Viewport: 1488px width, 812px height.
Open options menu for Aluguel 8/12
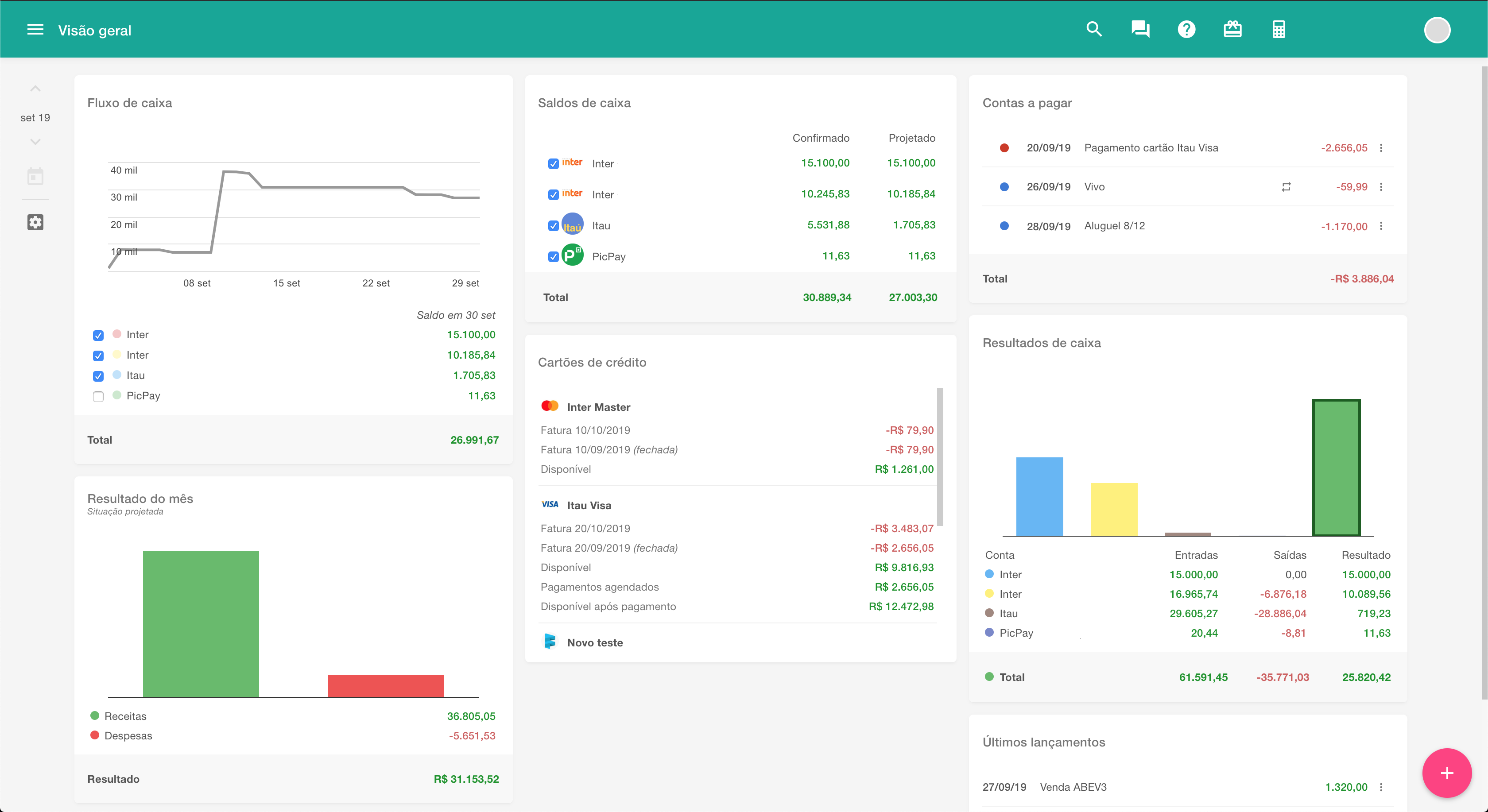[1381, 226]
